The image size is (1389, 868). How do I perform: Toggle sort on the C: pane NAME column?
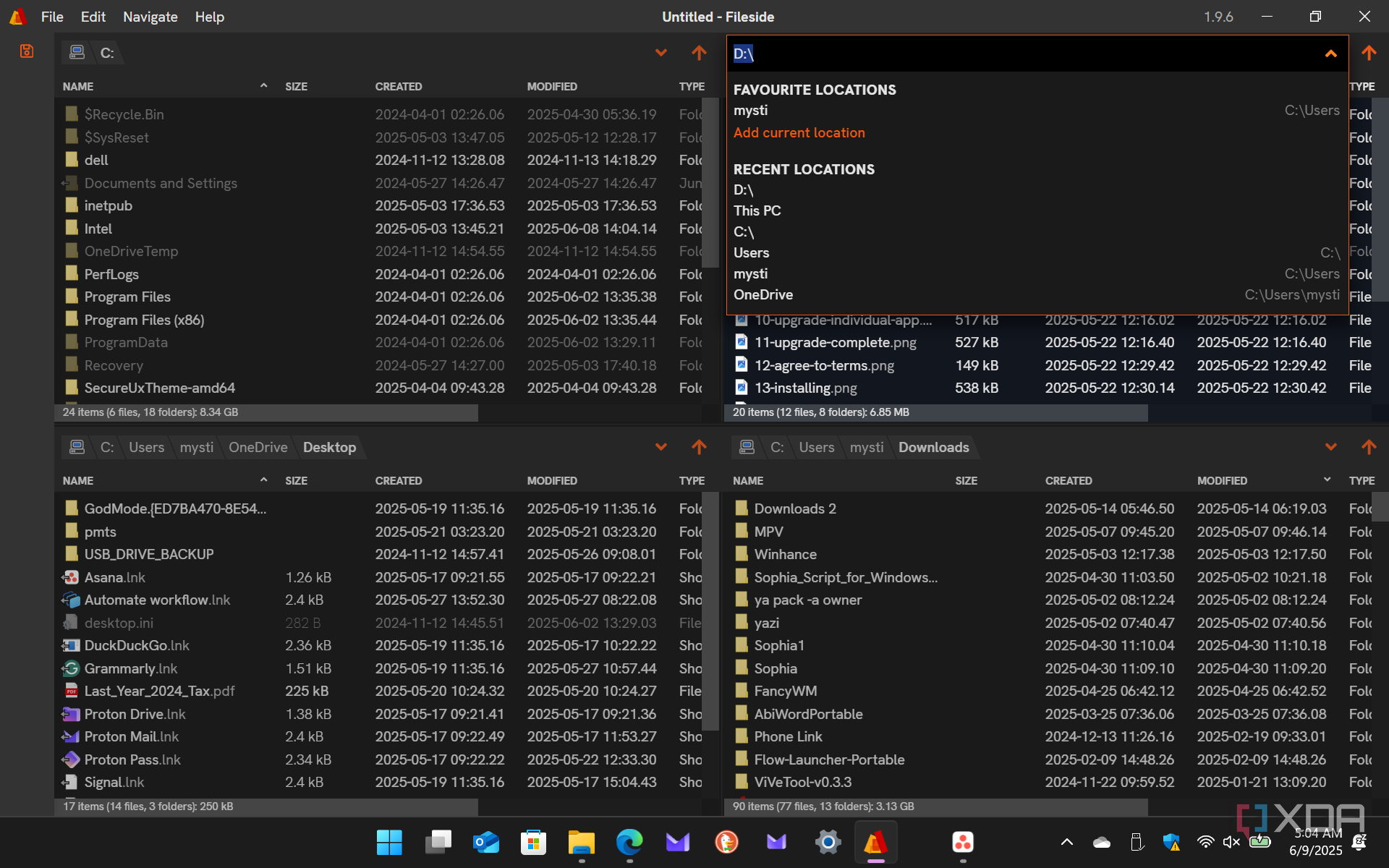click(166, 86)
